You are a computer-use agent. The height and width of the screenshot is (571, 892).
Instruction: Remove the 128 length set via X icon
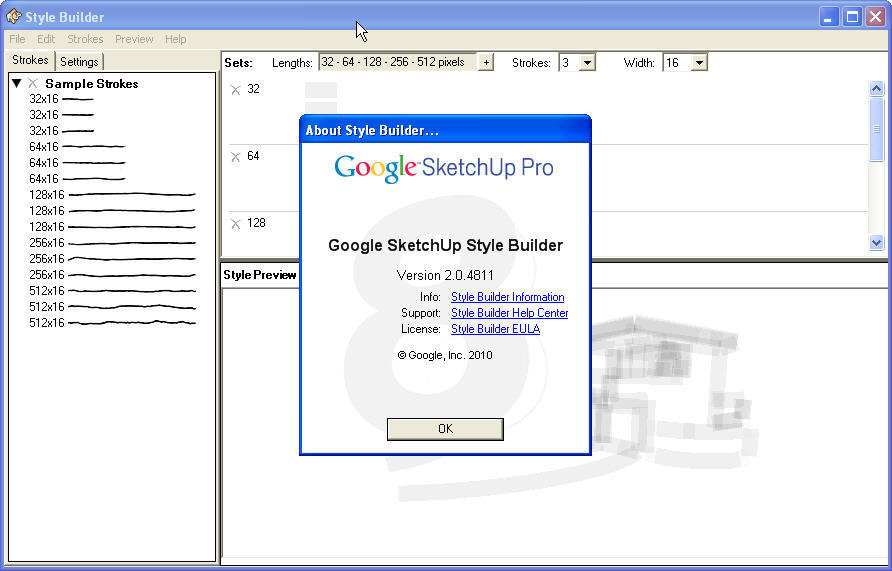[x=236, y=224]
